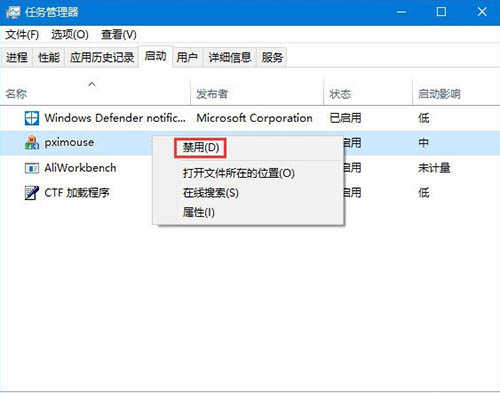This screenshot has height=393, width=500.
Task: Click the Windows Defender shield icon
Action: tap(32, 118)
